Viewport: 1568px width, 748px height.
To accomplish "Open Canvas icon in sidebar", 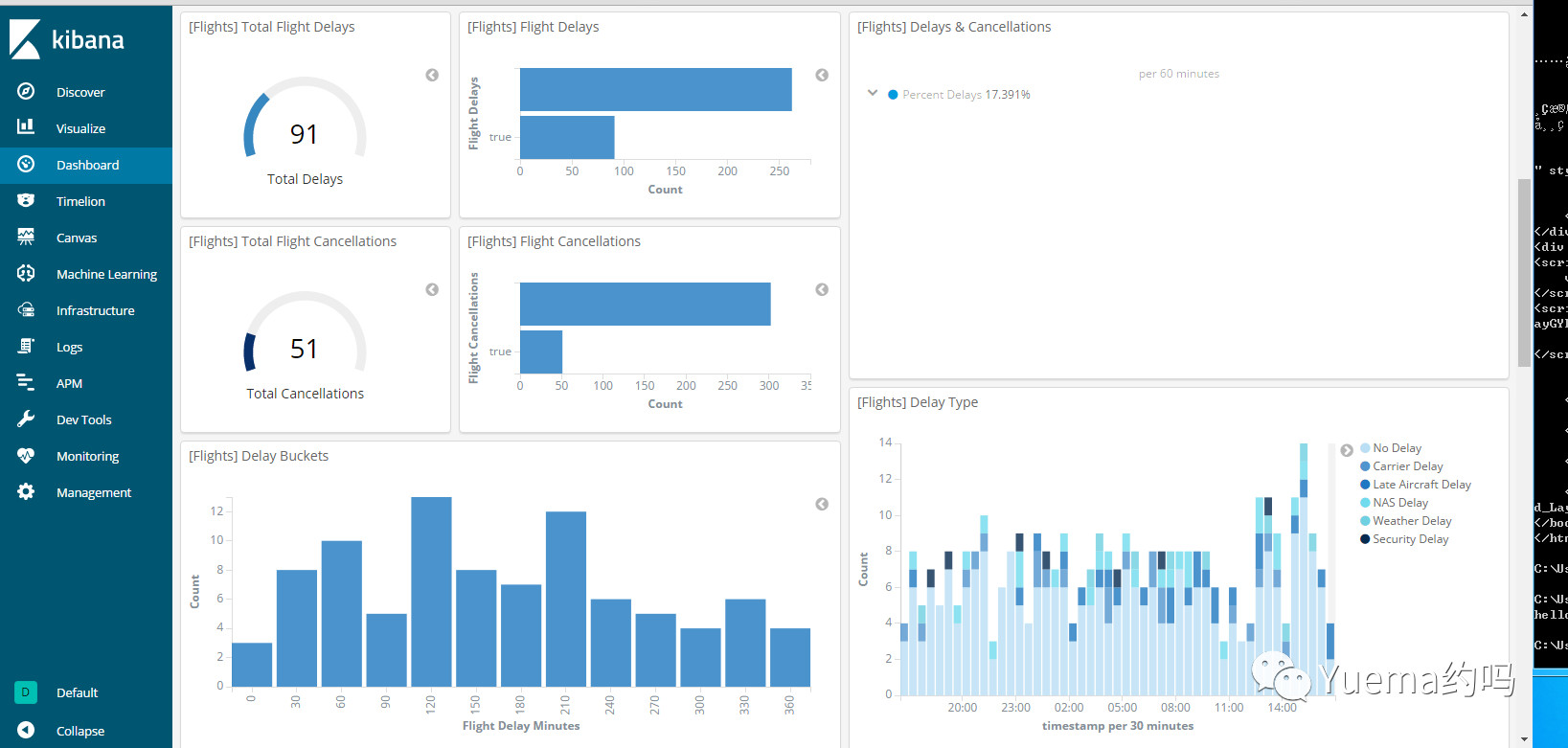I will point(26,237).
